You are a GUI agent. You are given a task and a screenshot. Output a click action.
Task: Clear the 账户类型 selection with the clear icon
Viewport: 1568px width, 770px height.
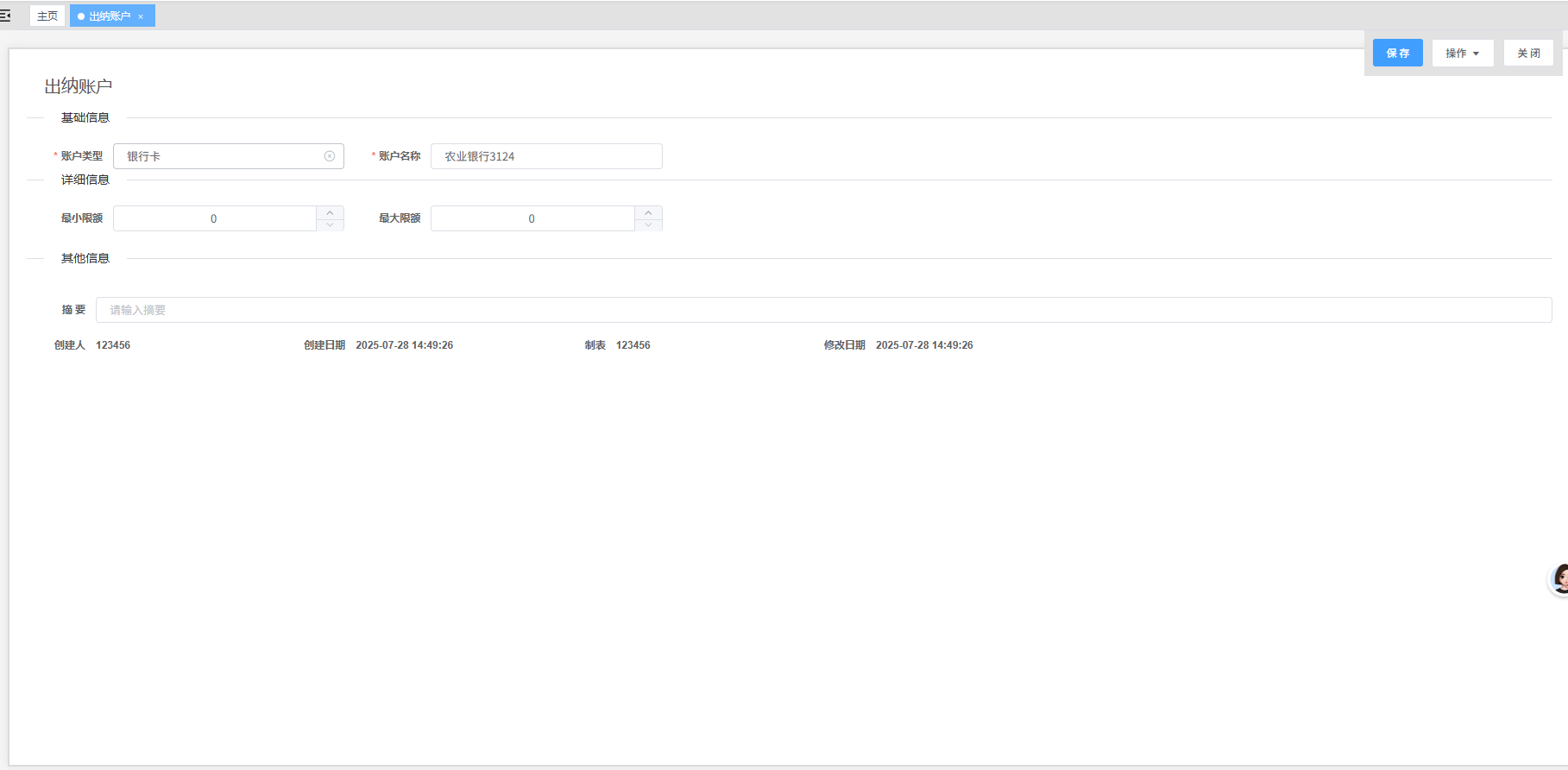tap(330, 156)
